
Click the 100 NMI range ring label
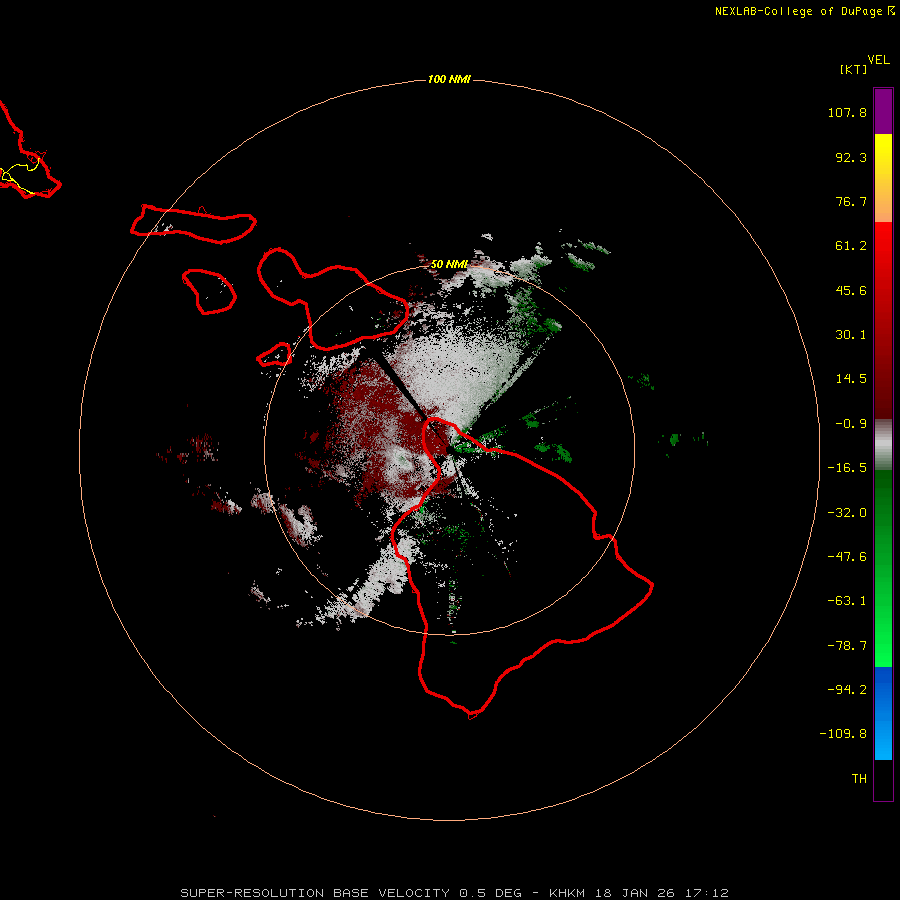pyautogui.click(x=449, y=79)
